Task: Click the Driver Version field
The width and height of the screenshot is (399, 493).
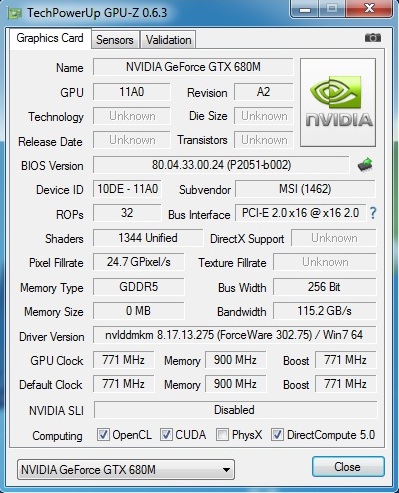Action: click(234, 335)
